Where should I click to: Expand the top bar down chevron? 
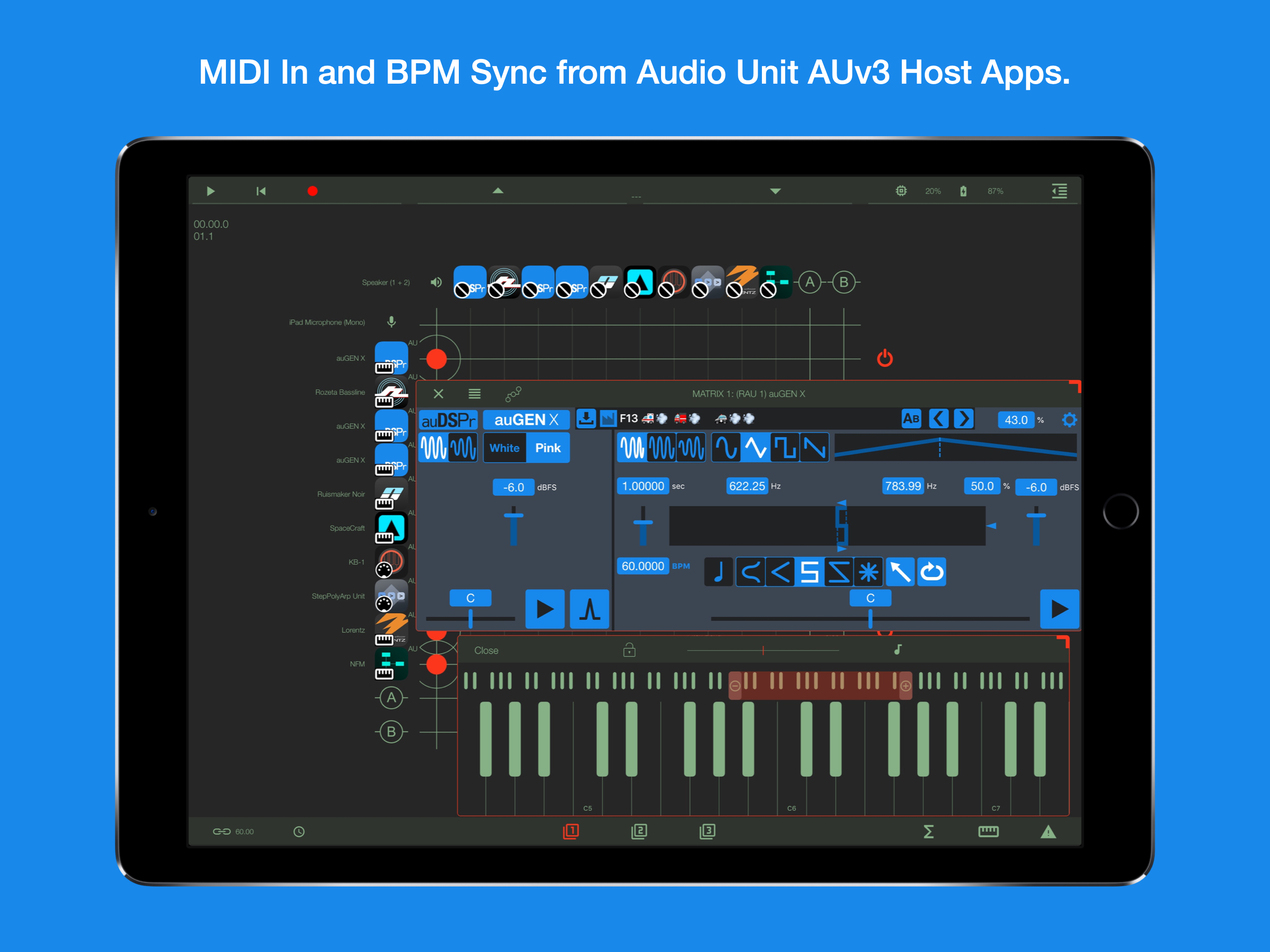(775, 191)
